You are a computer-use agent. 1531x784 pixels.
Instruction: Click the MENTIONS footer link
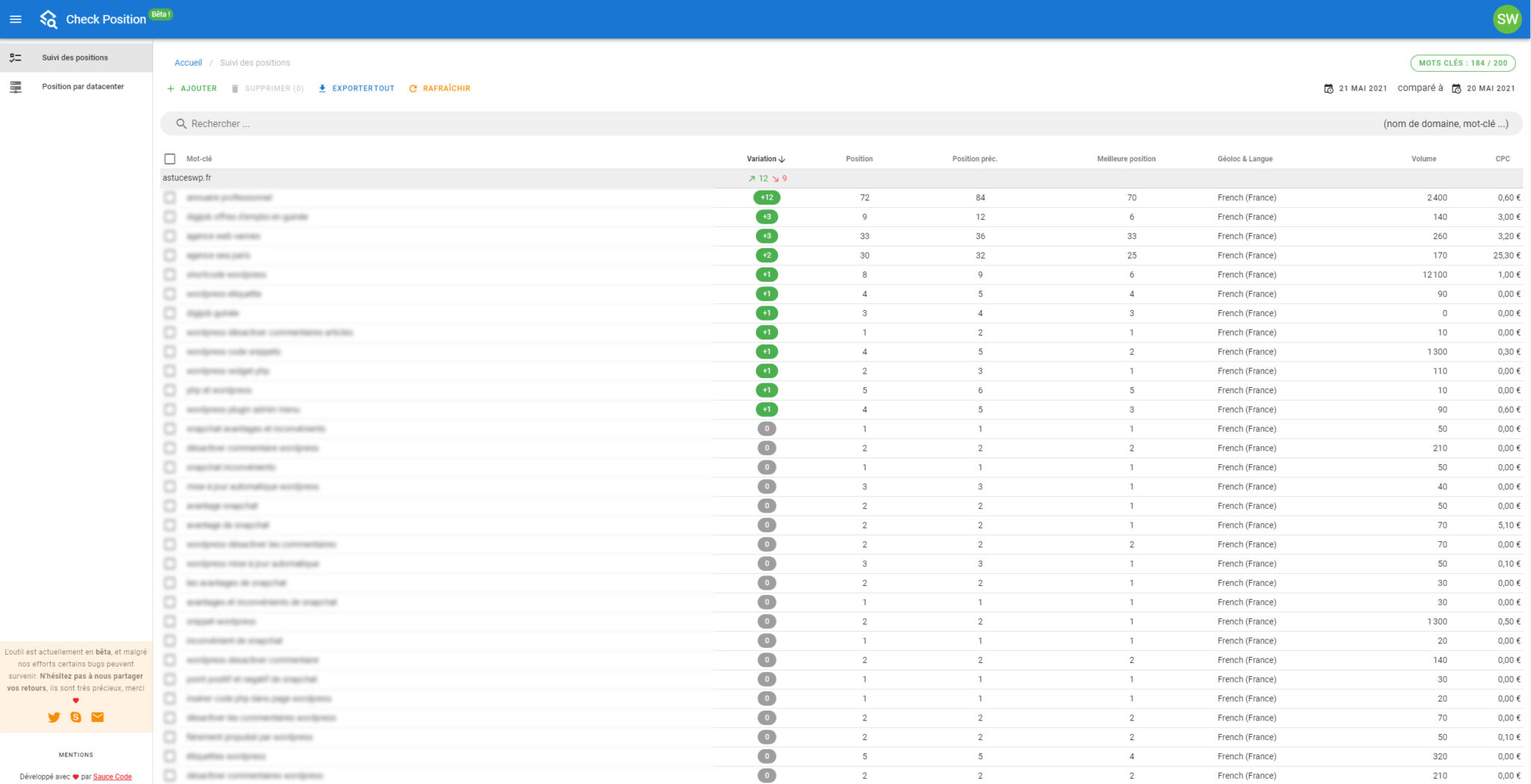tap(76, 755)
